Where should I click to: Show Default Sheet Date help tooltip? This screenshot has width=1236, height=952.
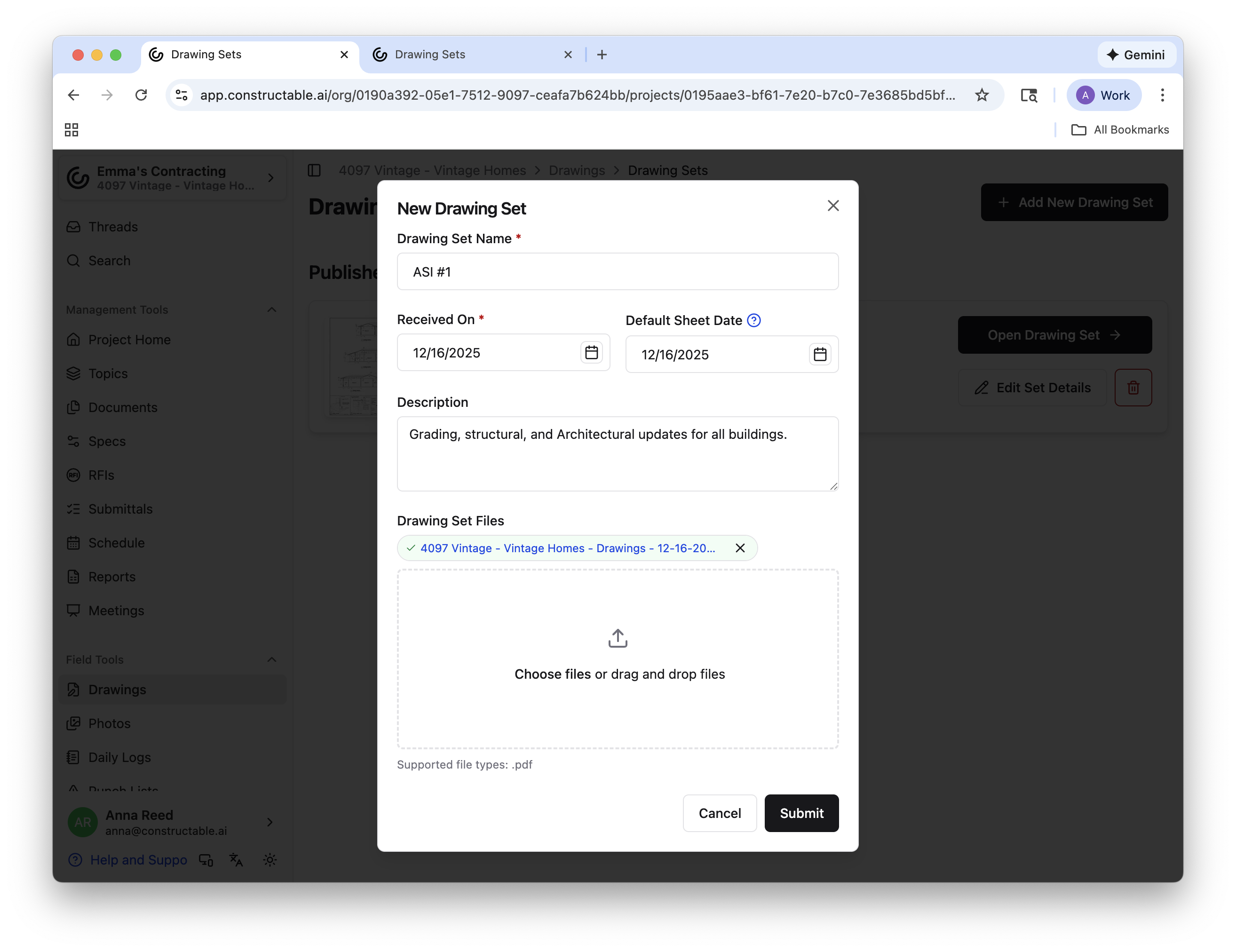[x=754, y=320]
